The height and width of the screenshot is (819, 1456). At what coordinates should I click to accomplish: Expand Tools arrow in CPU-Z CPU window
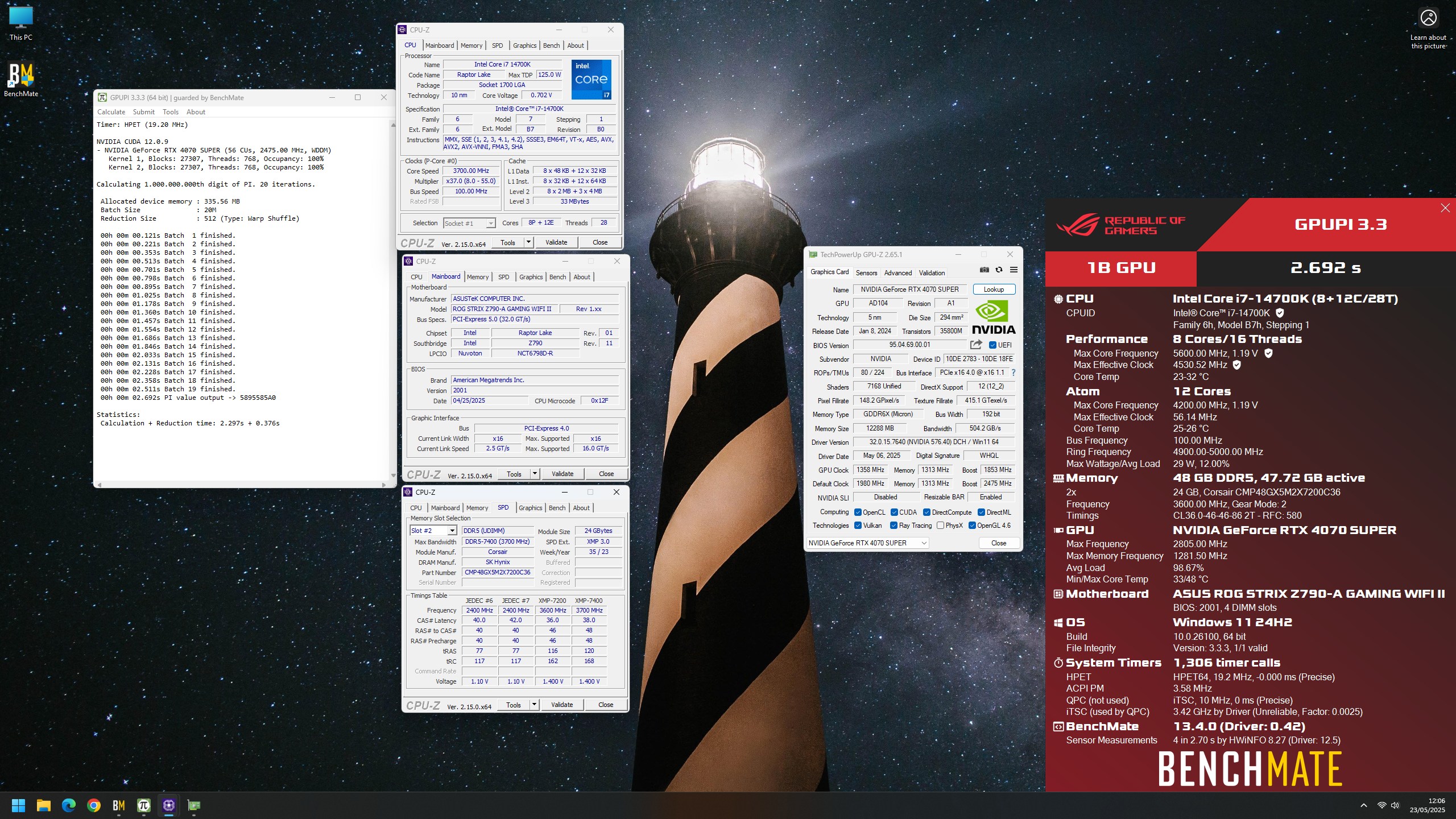[x=528, y=242]
